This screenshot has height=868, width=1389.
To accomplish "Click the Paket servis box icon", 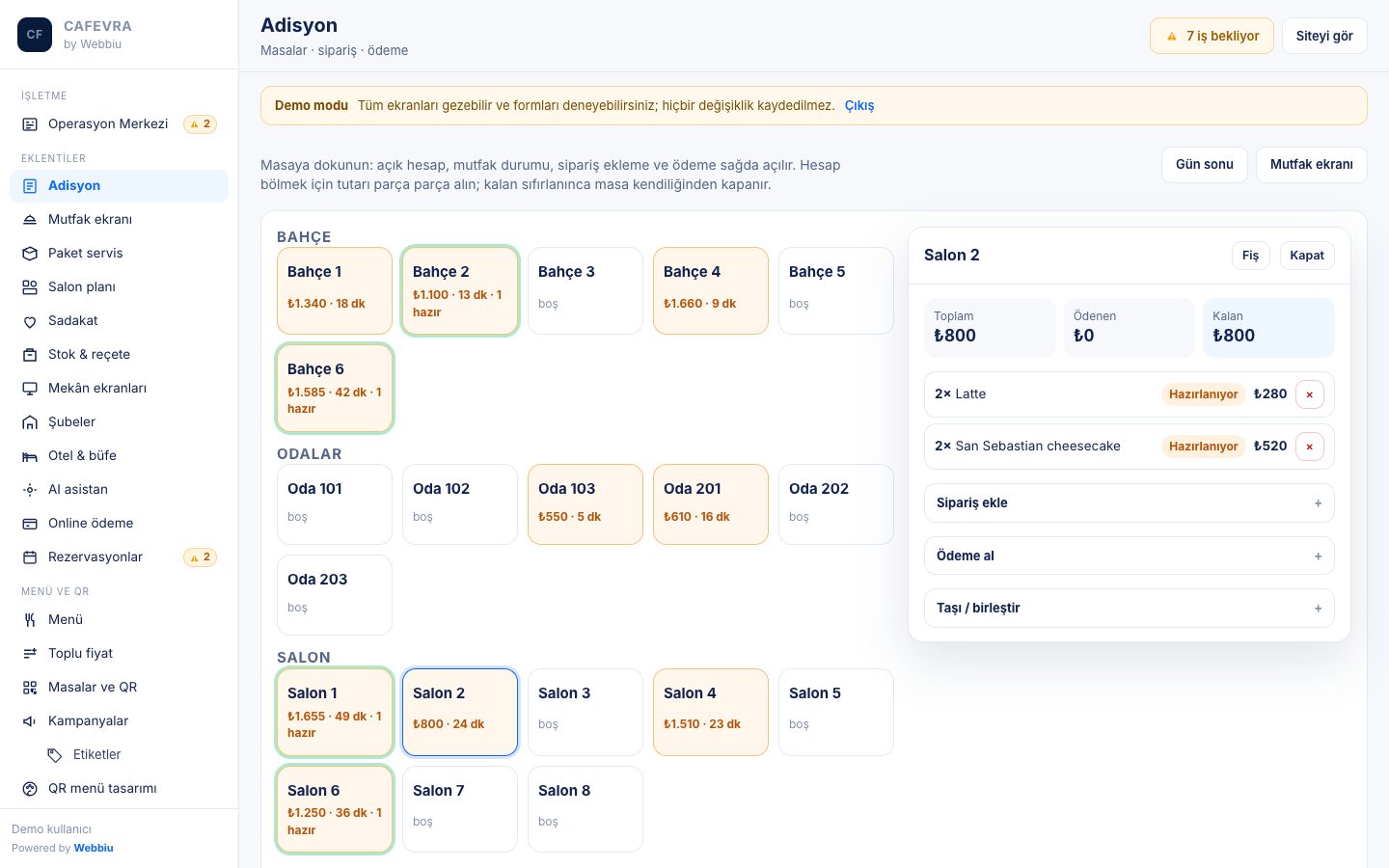I will [x=30, y=254].
